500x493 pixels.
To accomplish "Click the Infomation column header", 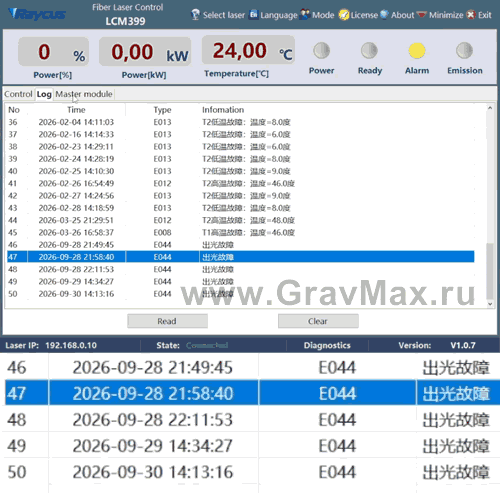I will click(223, 110).
